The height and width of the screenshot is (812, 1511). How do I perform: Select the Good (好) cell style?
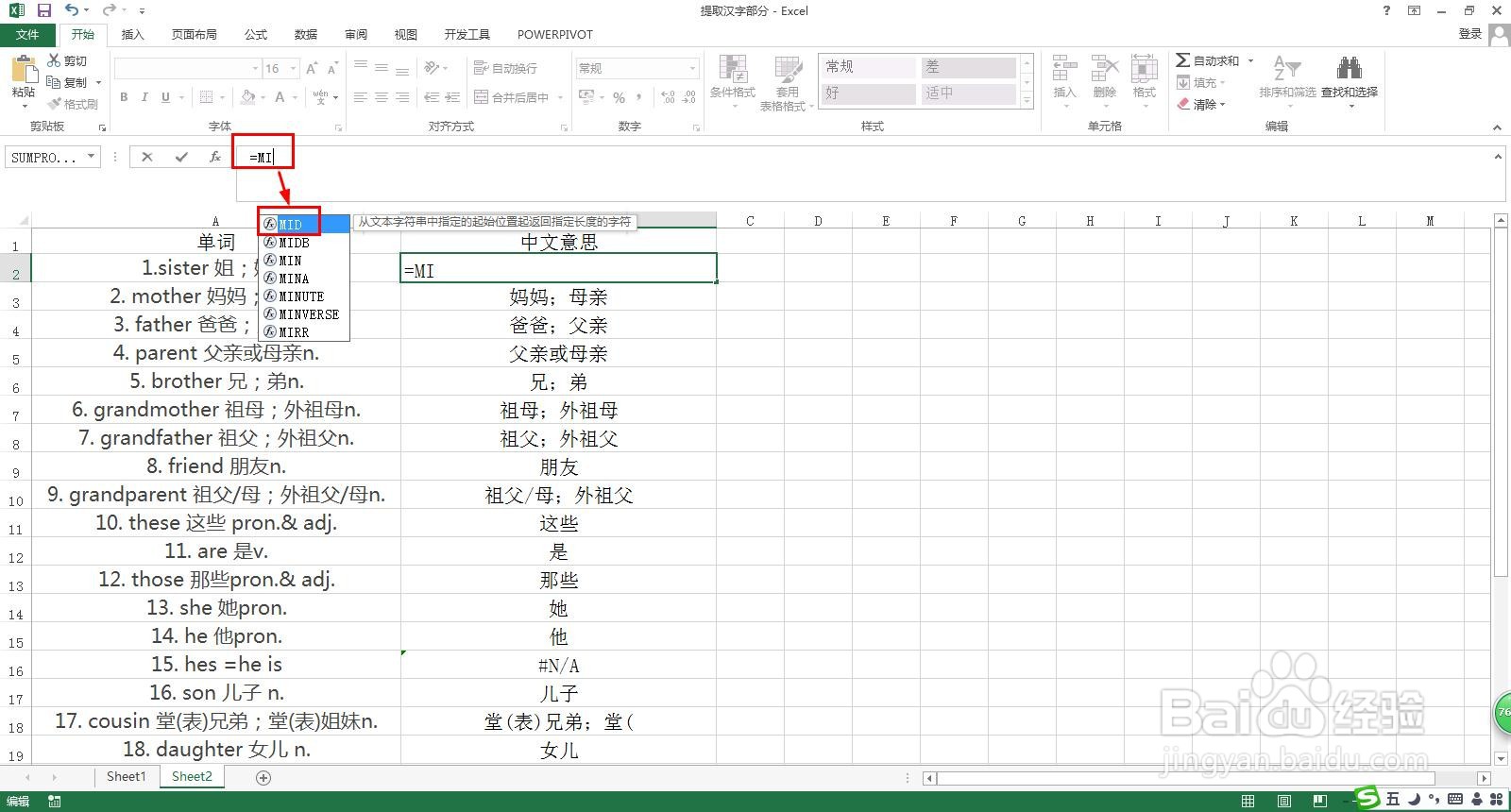[868, 93]
